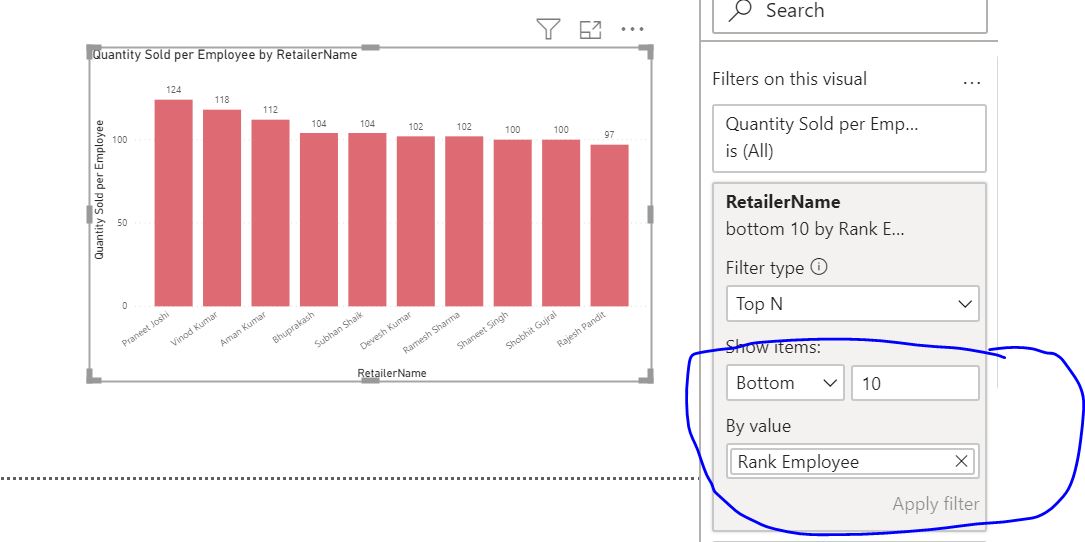Select the Ramesh Sharma bar
The width and height of the screenshot is (1085, 542).
[464, 221]
